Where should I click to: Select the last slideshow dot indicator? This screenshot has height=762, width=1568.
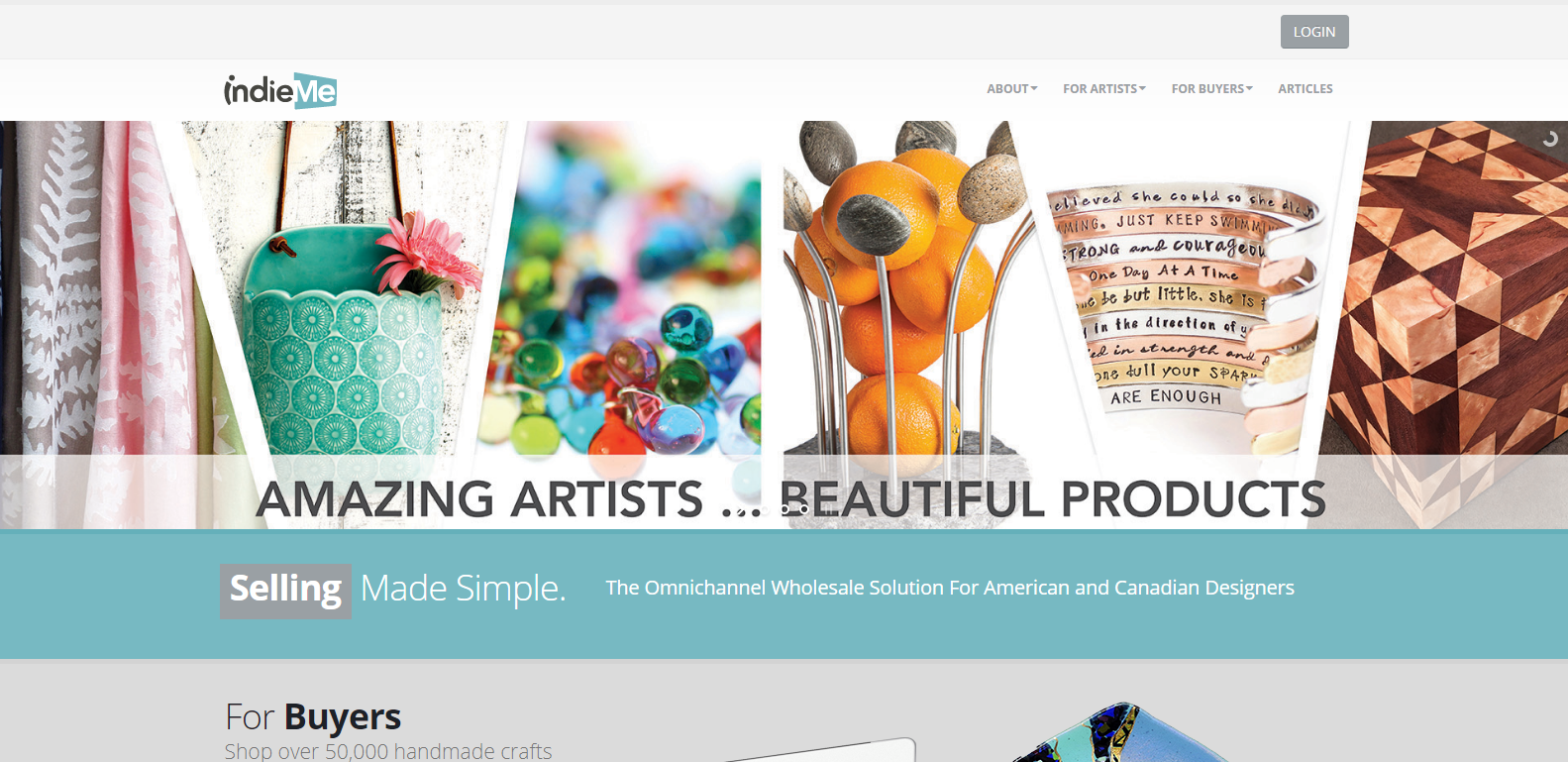tap(804, 509)
